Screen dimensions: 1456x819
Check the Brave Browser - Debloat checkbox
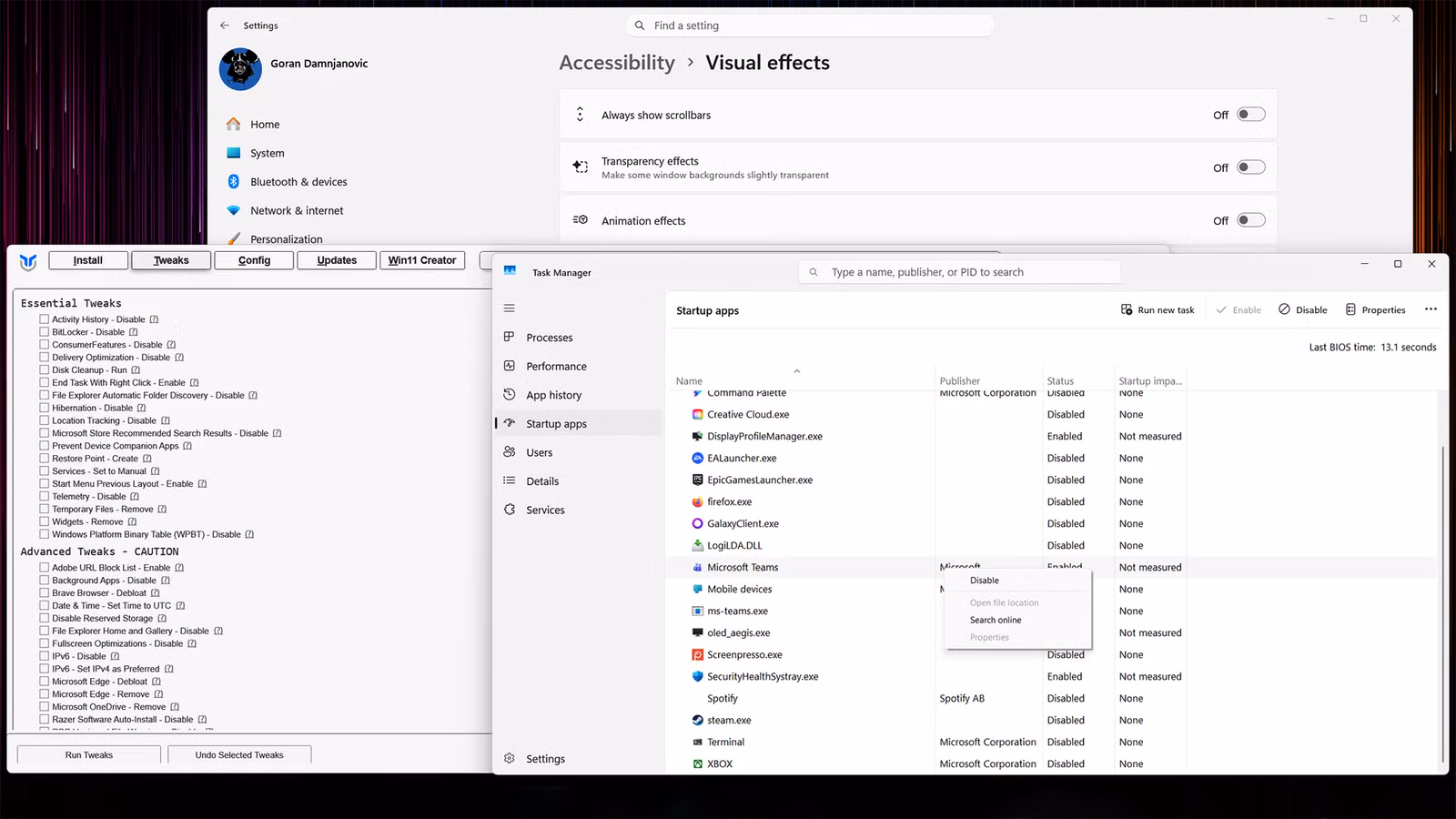click(x=44, y=593)
